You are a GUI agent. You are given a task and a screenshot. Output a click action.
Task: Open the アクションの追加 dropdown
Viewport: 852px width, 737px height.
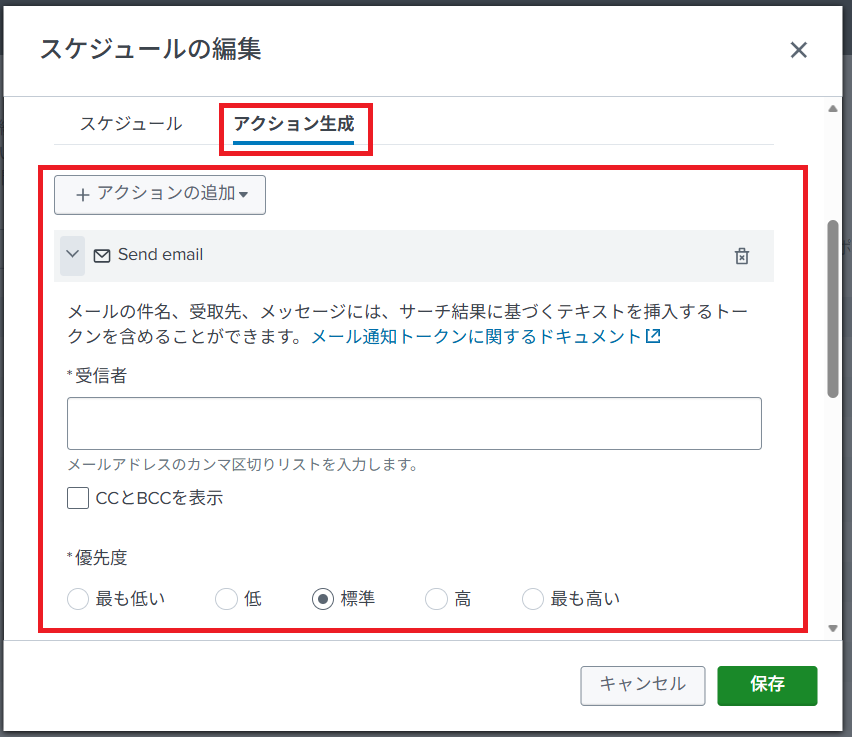(x=160, y=194)
